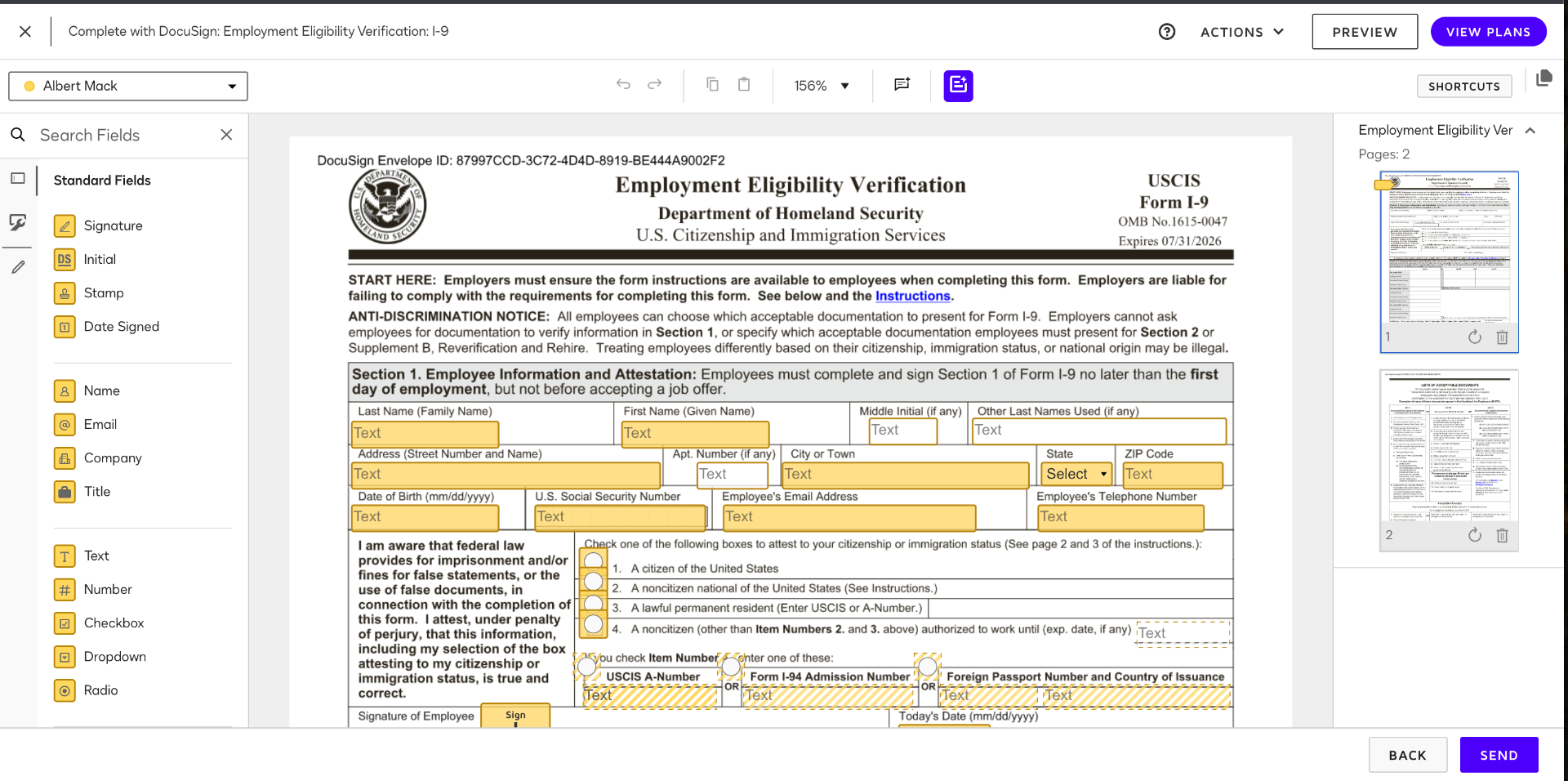Screen dimensions: 1568x781
Task: Click the Sign field for employee signature
Action: click(515, 716)
